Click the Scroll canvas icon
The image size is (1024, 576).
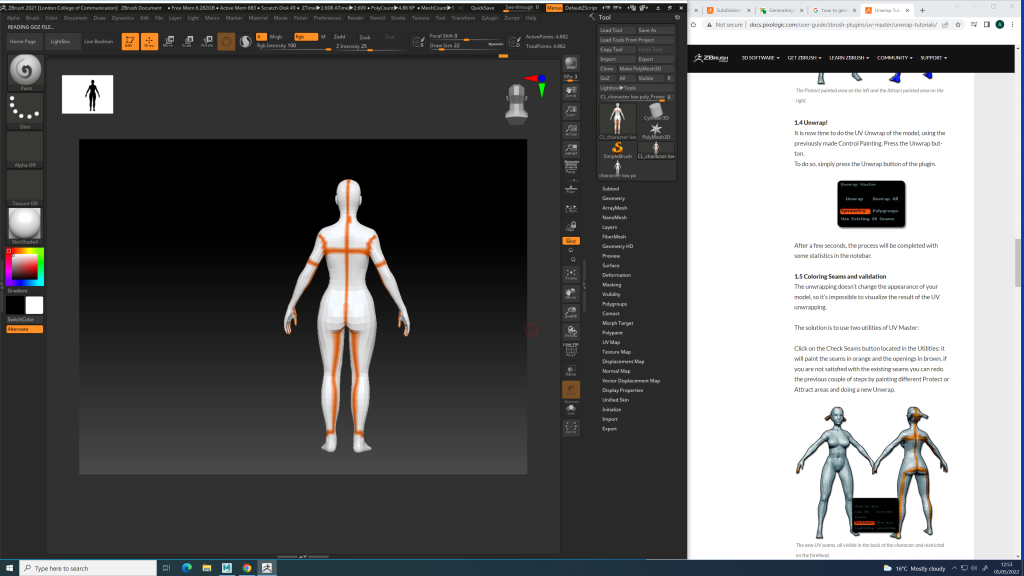(x=571, y=91)
